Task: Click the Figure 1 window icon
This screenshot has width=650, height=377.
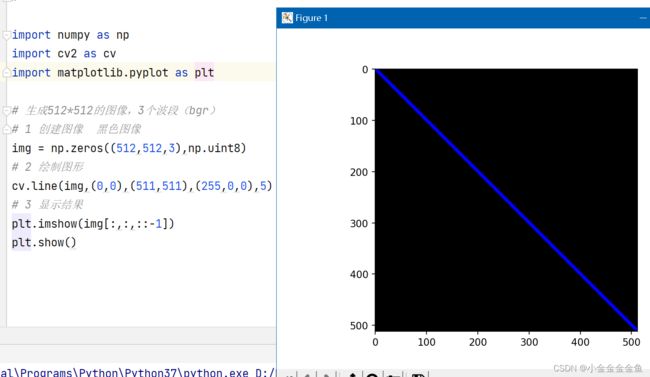Action: click(x=287, y=18)
